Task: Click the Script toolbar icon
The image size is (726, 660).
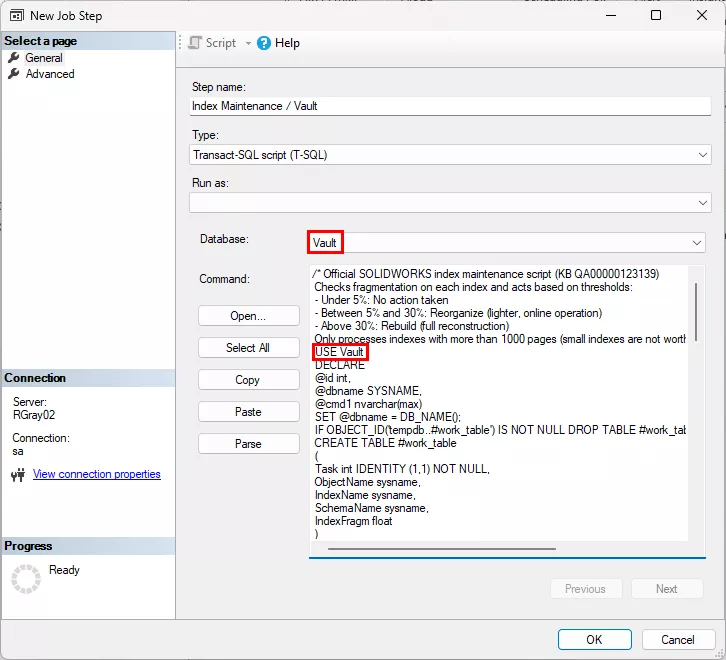Action: [x=195, y=43]
